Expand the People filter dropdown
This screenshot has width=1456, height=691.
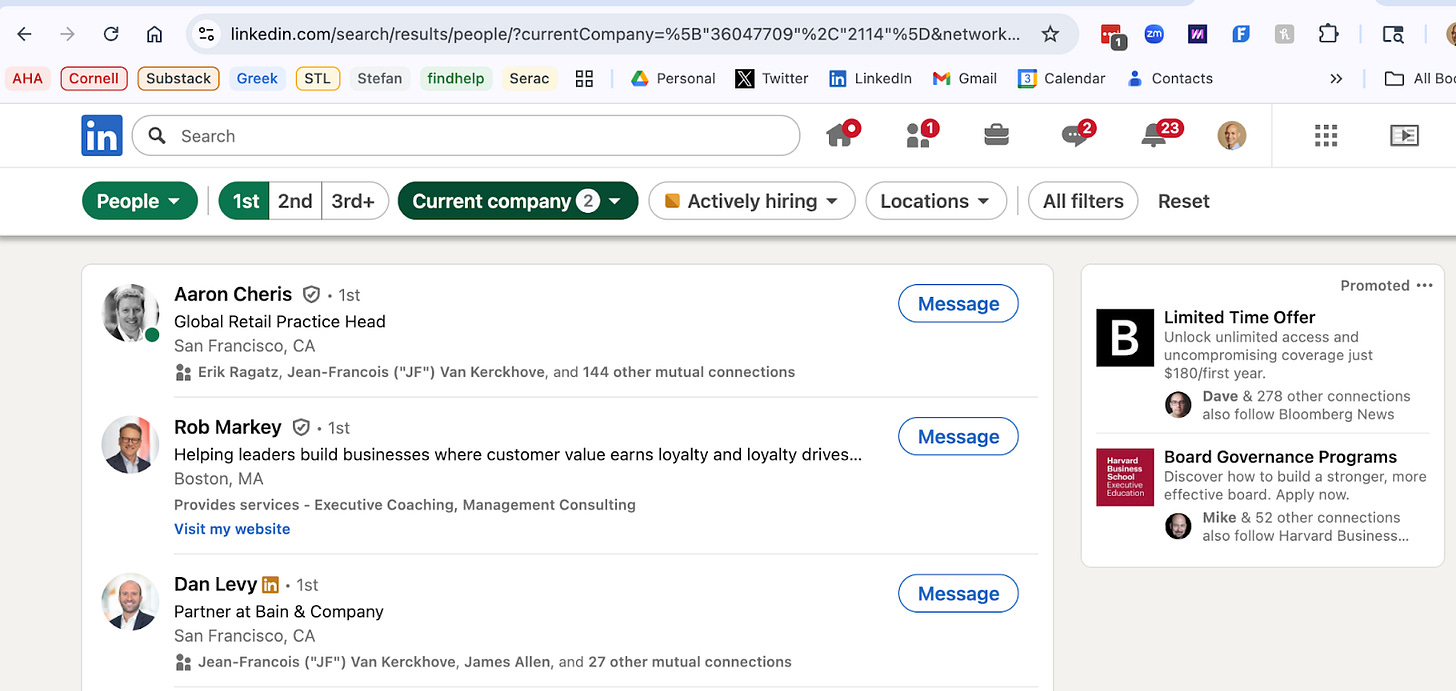pos(139,201)
